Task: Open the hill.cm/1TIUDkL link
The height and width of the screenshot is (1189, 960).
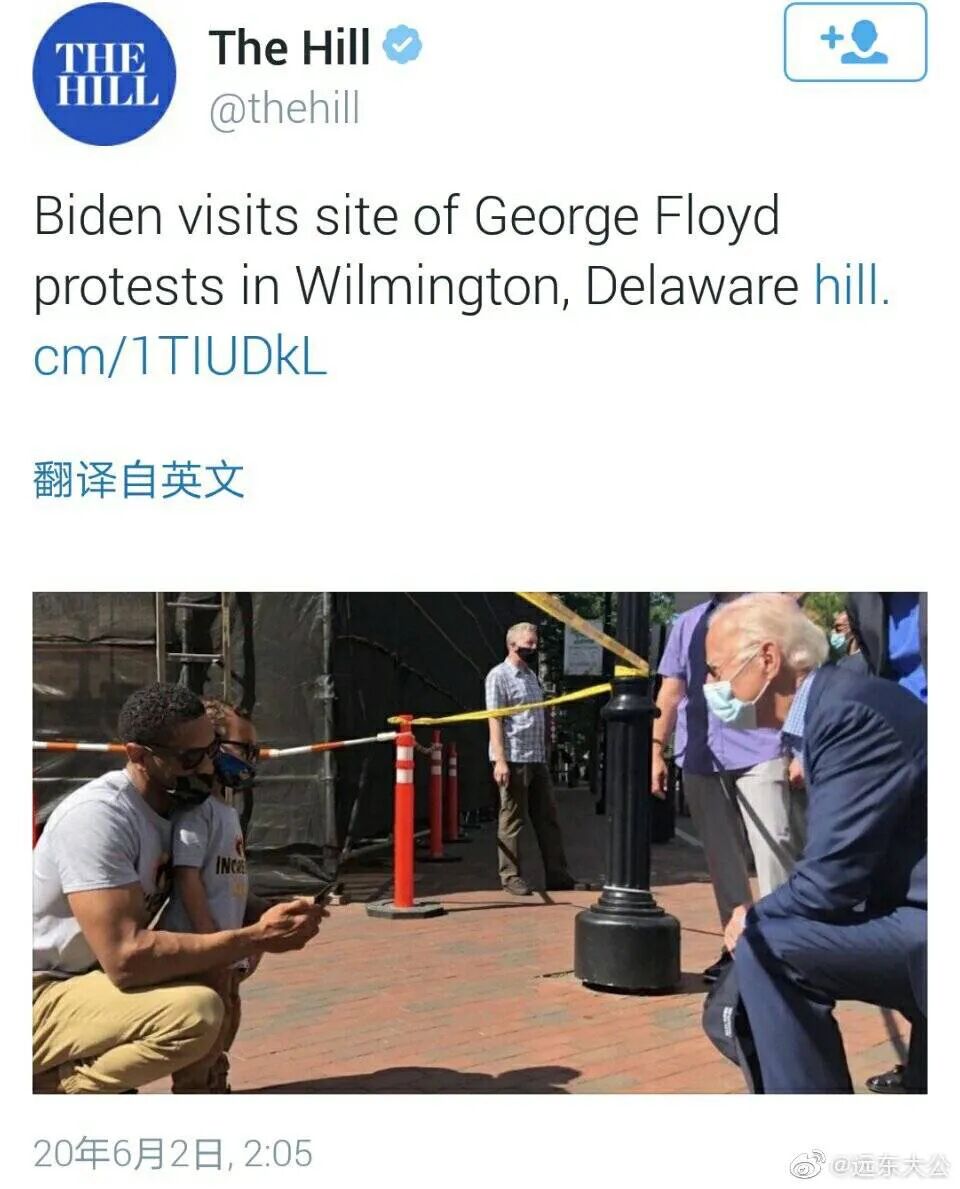Action: 461,321
